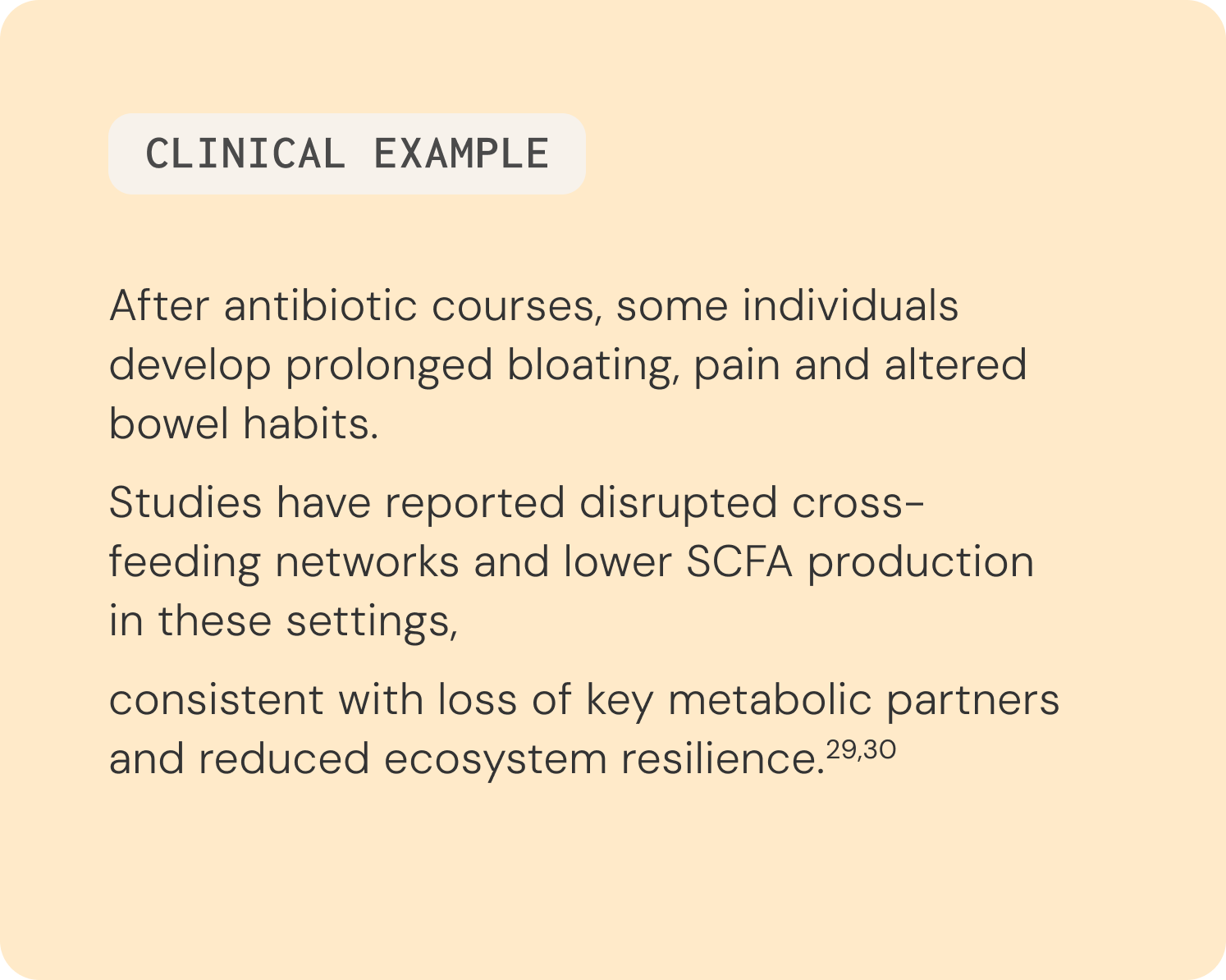The image size is (1226, 980).
Task: Click the hyphenated word "cross-"
Action: pos(858,503)
